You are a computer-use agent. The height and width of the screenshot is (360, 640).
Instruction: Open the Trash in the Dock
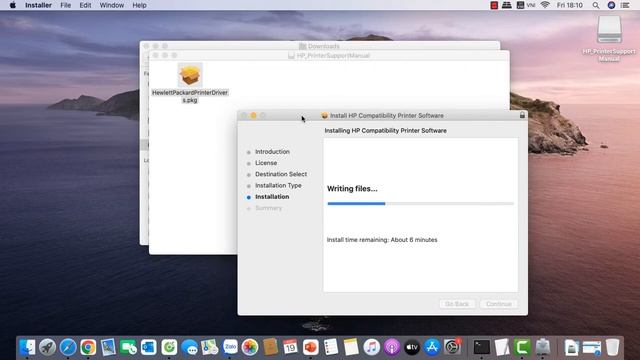[612, 347]
